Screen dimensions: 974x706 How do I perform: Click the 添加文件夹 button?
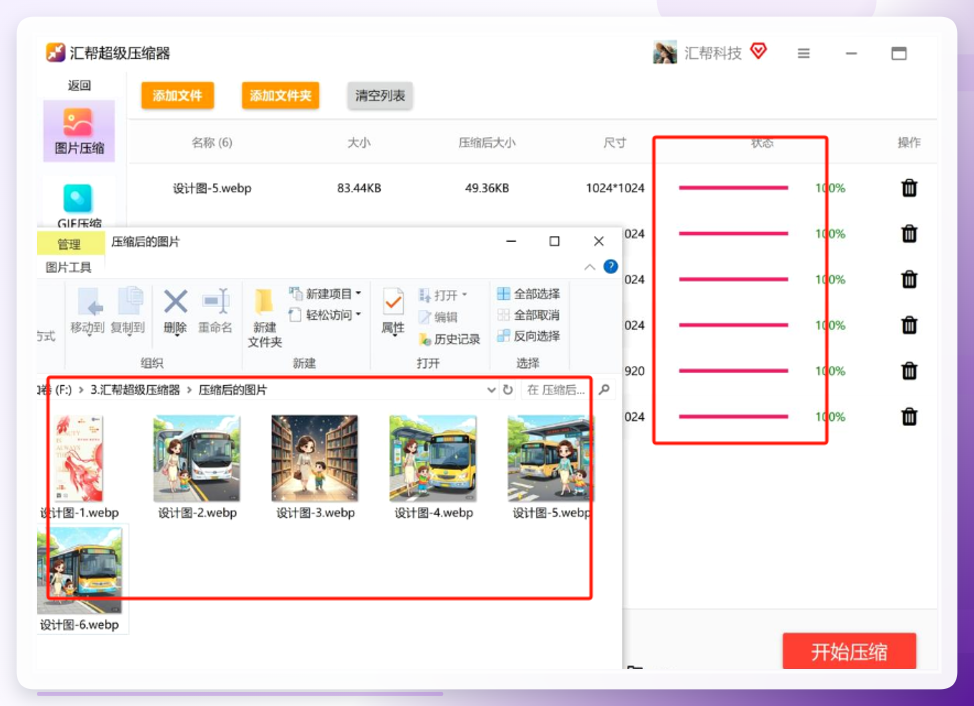click(281, 96)
